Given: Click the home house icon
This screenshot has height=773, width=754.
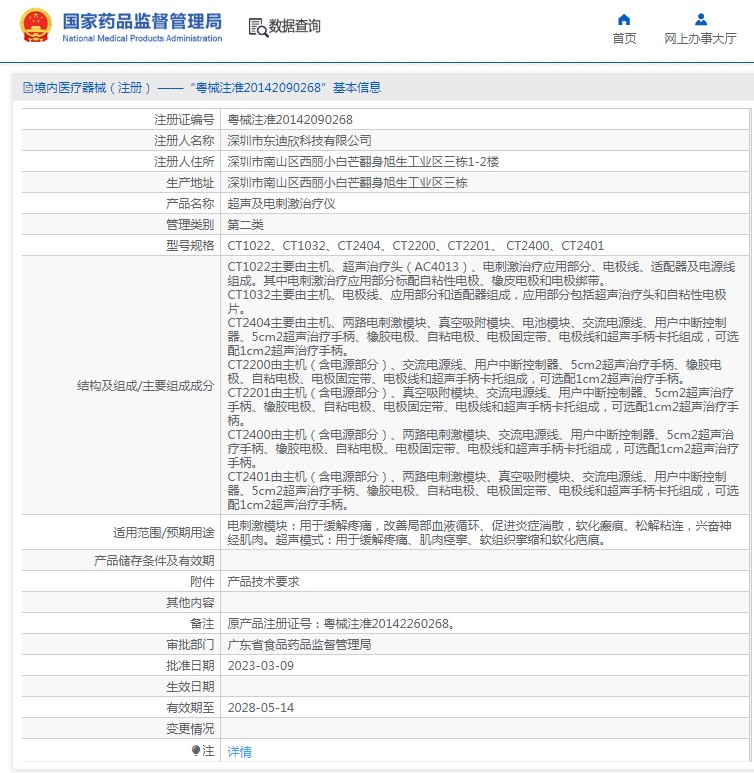Looking at the screenshot, I should point(624,20).
